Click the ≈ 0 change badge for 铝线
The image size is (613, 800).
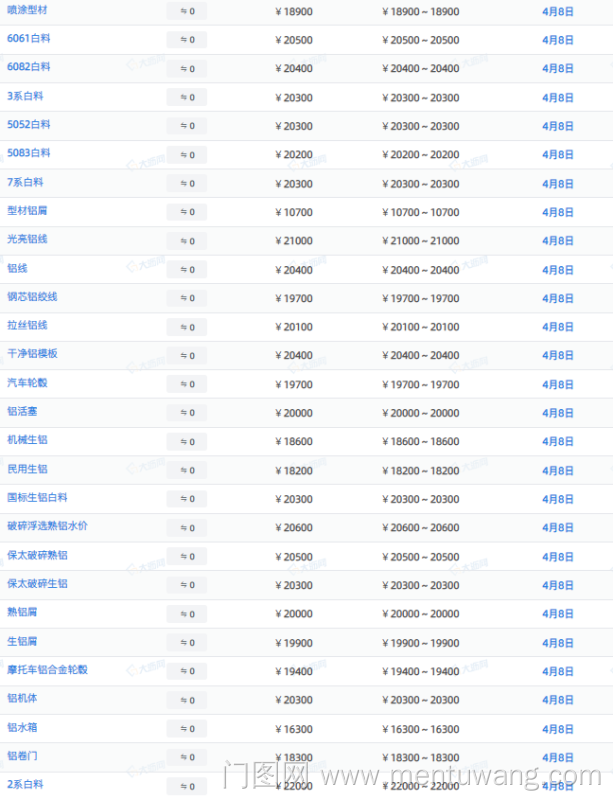(x=187, y=270)
